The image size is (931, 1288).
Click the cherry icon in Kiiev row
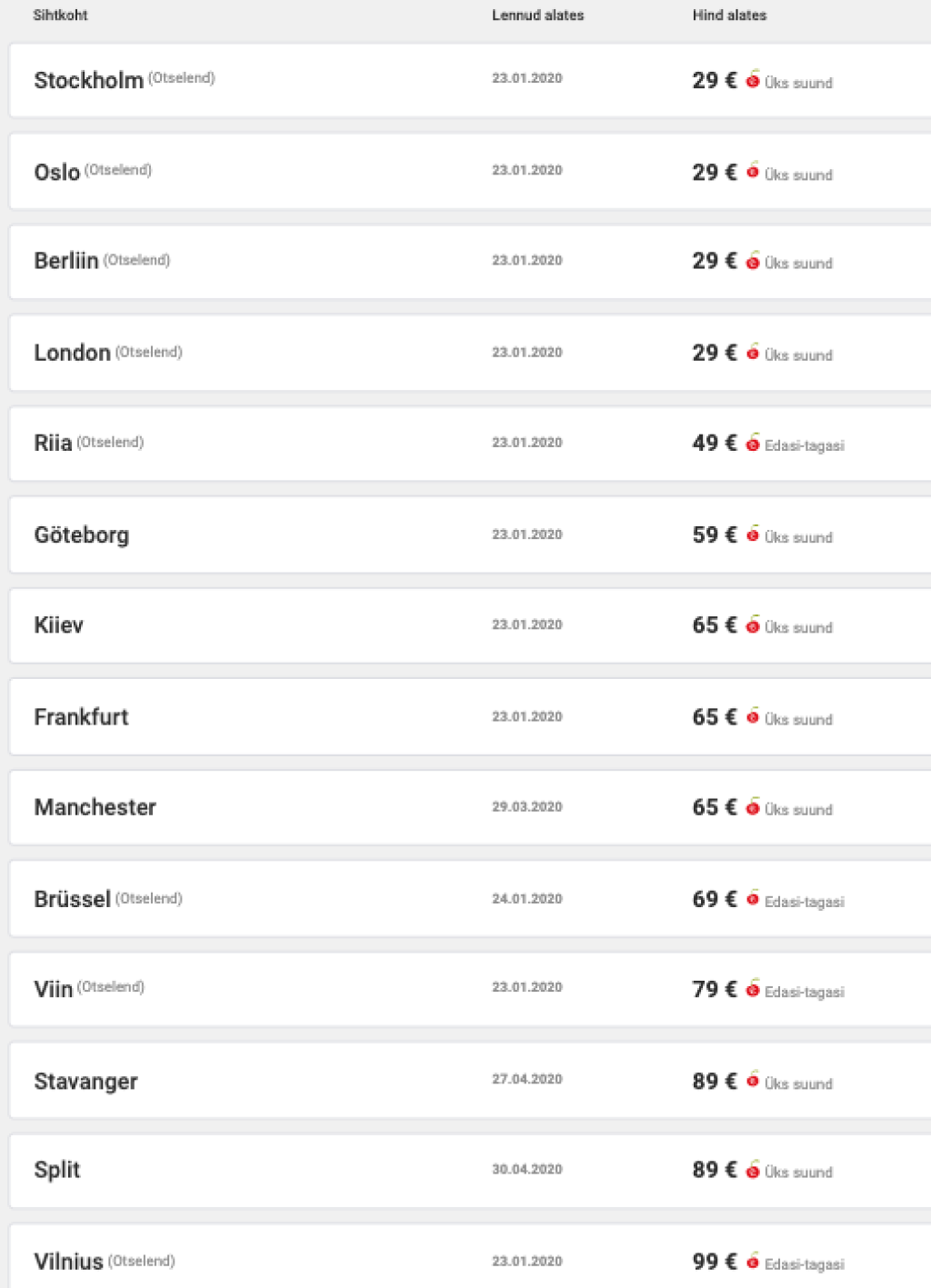click(x=753, y=624)
